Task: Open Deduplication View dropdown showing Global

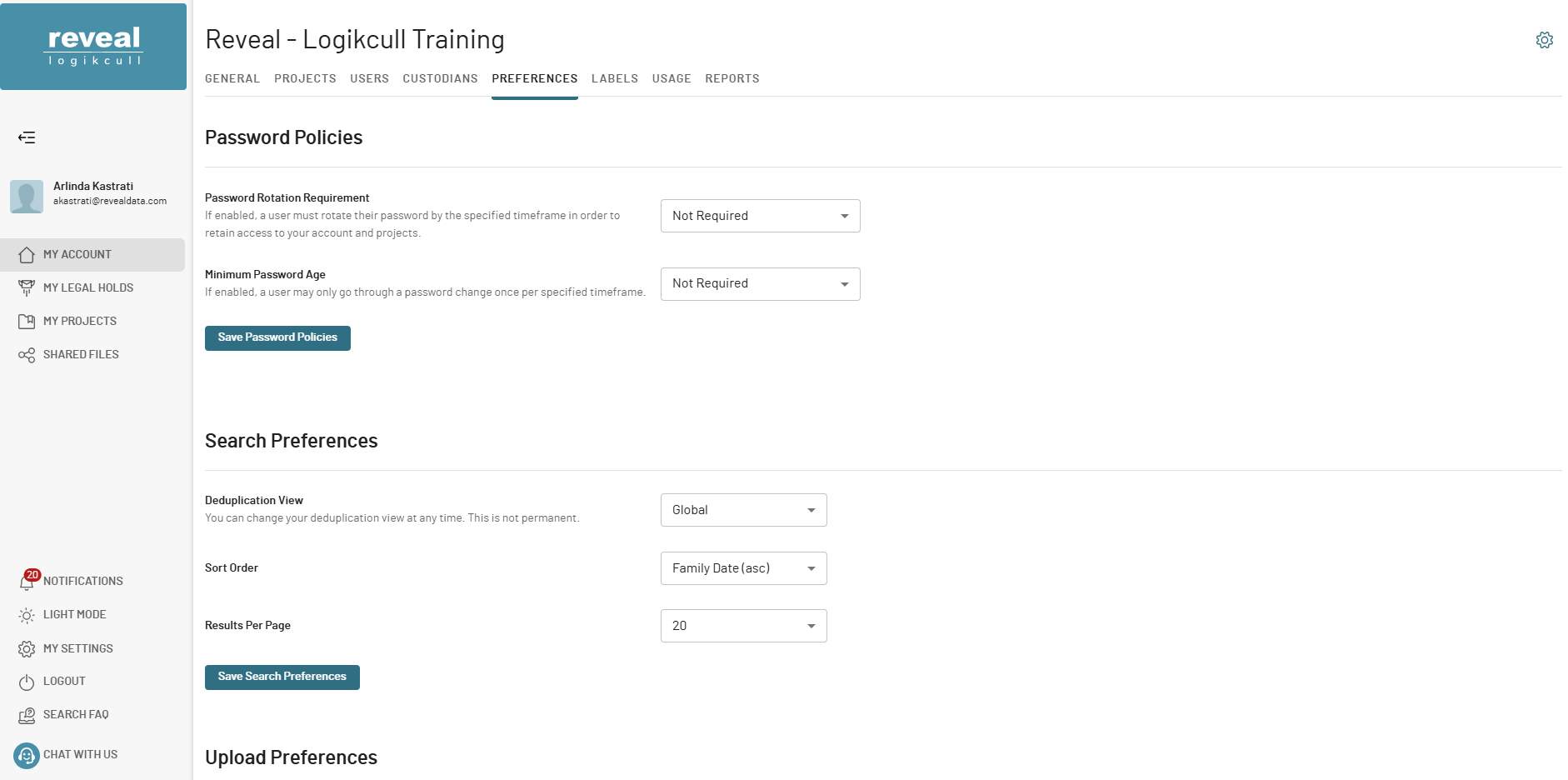Action: tap(743, 510)
